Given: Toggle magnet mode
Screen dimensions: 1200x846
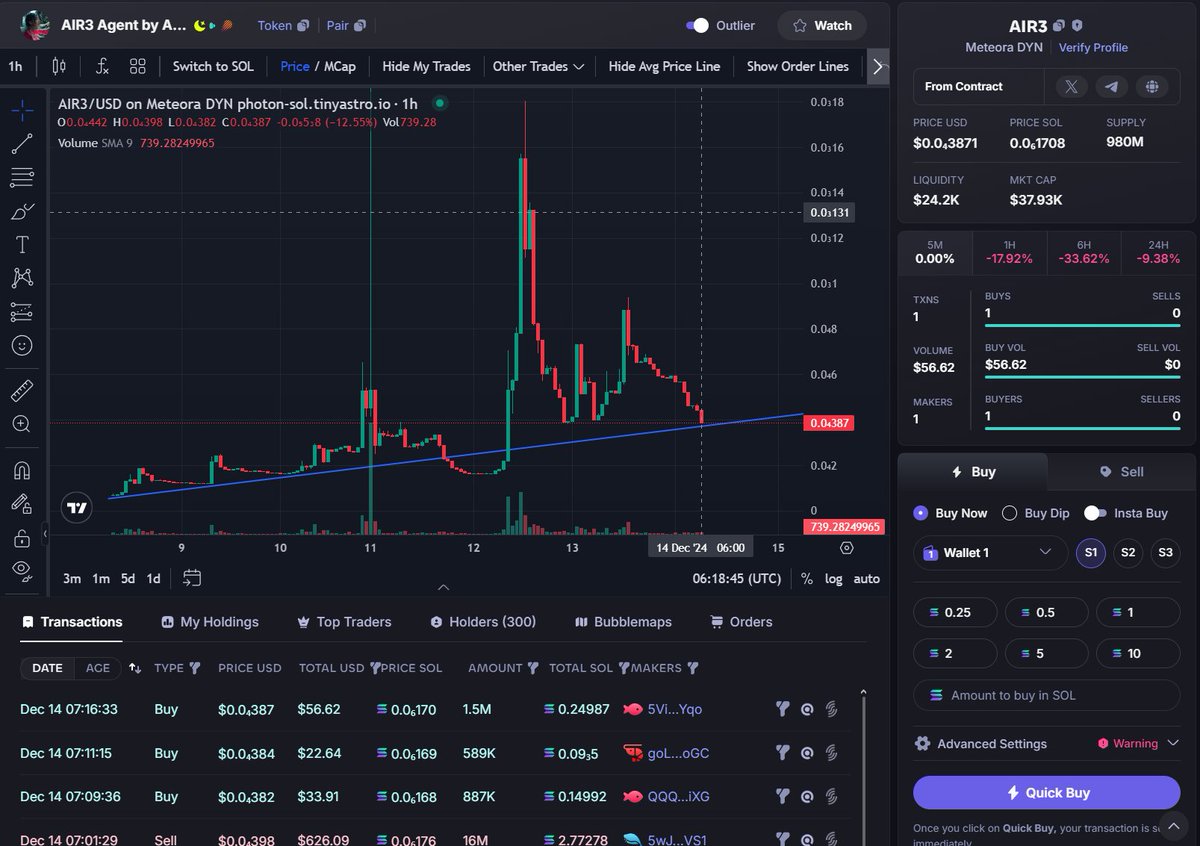Looking at the screenshot, I should point(22,469).
